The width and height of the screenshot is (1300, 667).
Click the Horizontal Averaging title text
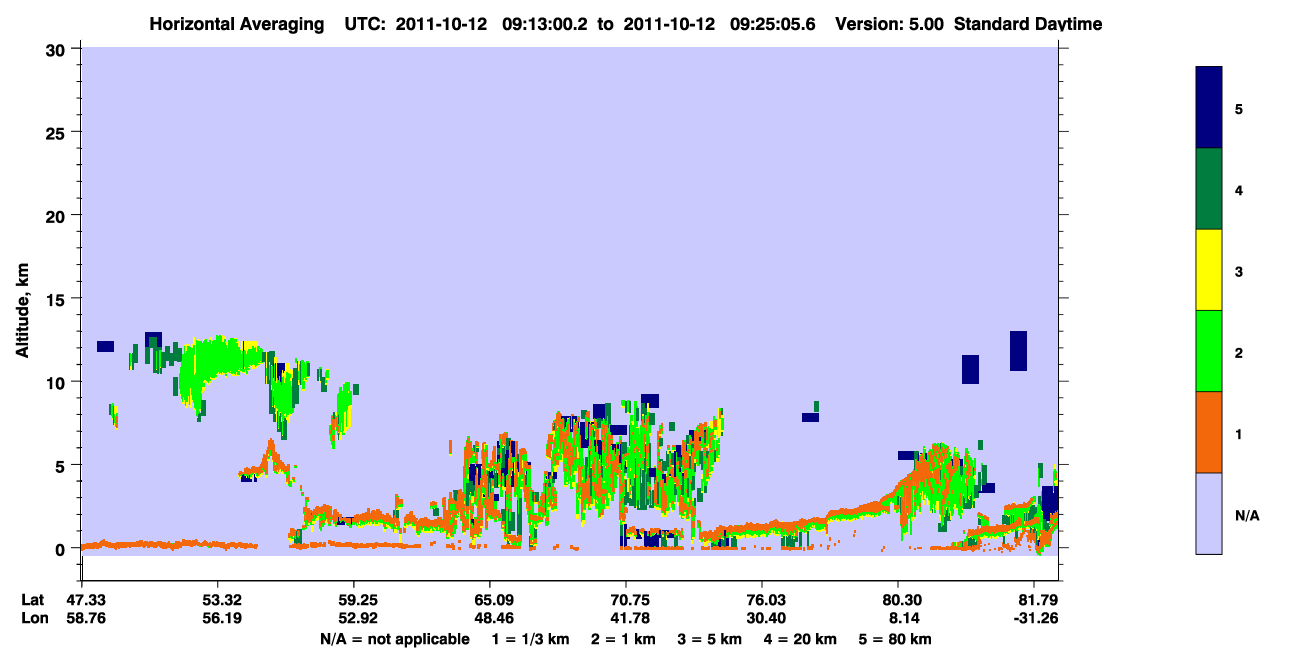(x=236, y=24)
